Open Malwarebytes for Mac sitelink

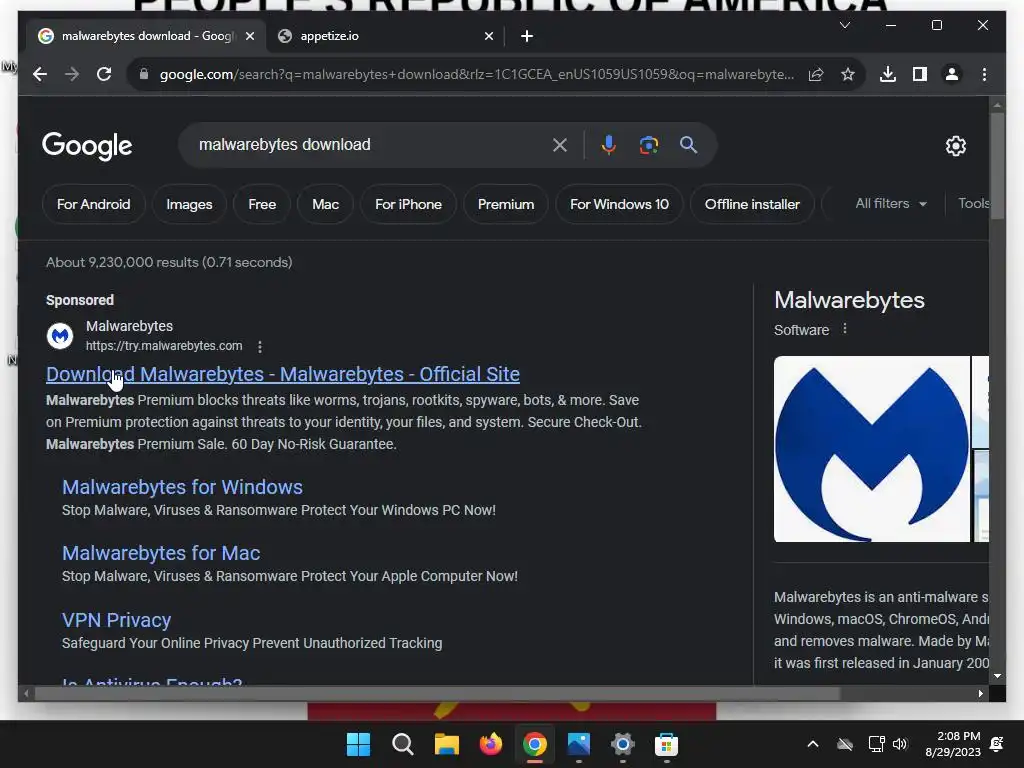[161, 553]
